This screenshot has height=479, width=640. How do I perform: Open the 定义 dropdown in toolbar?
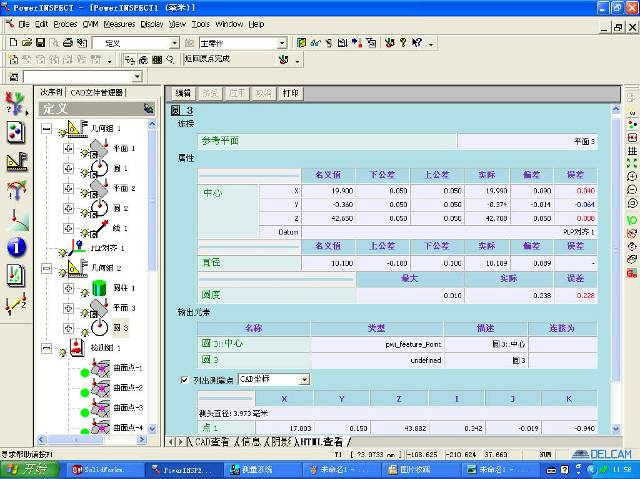(x=174, y=43)
